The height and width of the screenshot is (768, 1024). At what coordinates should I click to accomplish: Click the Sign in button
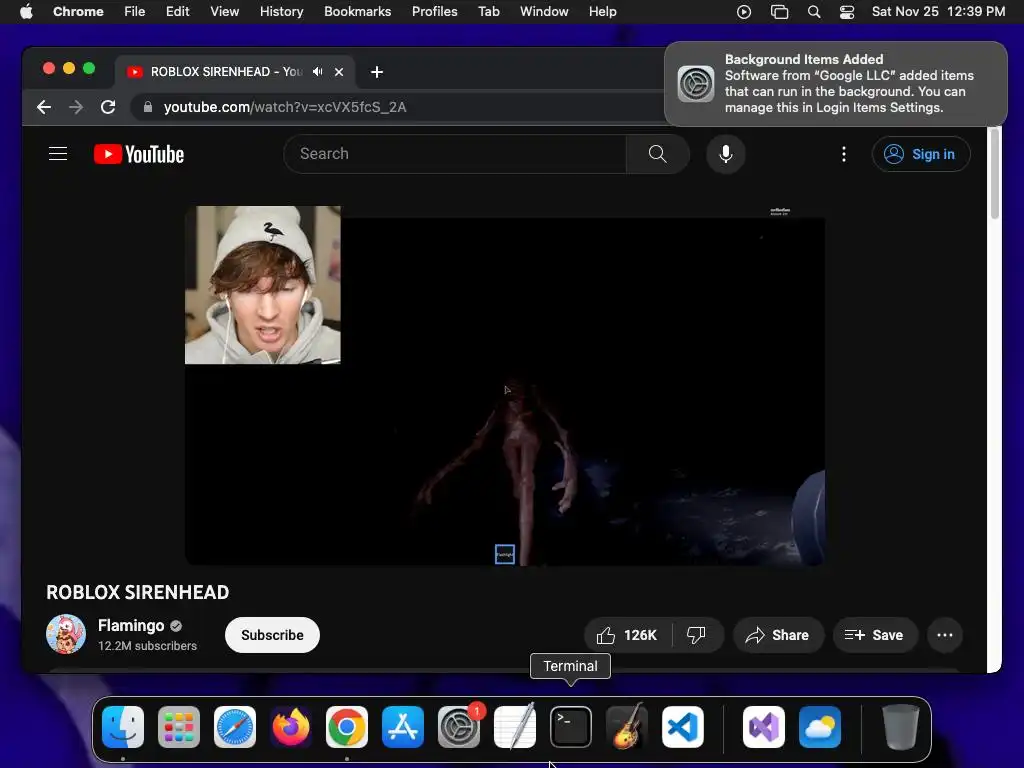pos(921,154)
